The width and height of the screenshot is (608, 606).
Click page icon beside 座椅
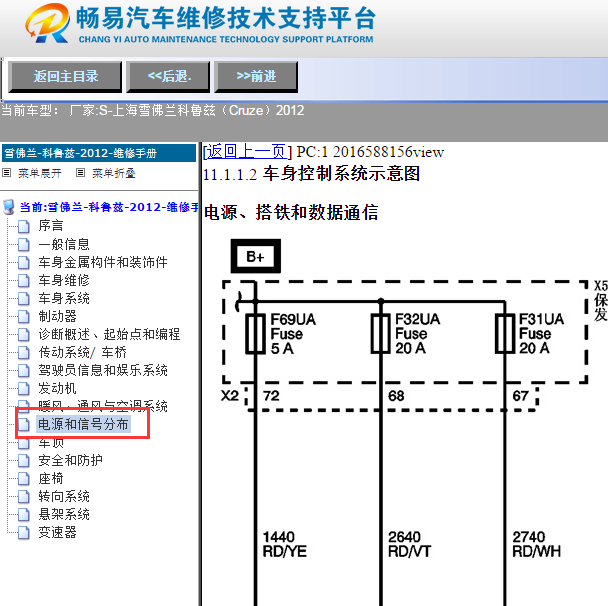tap(24, 478)
